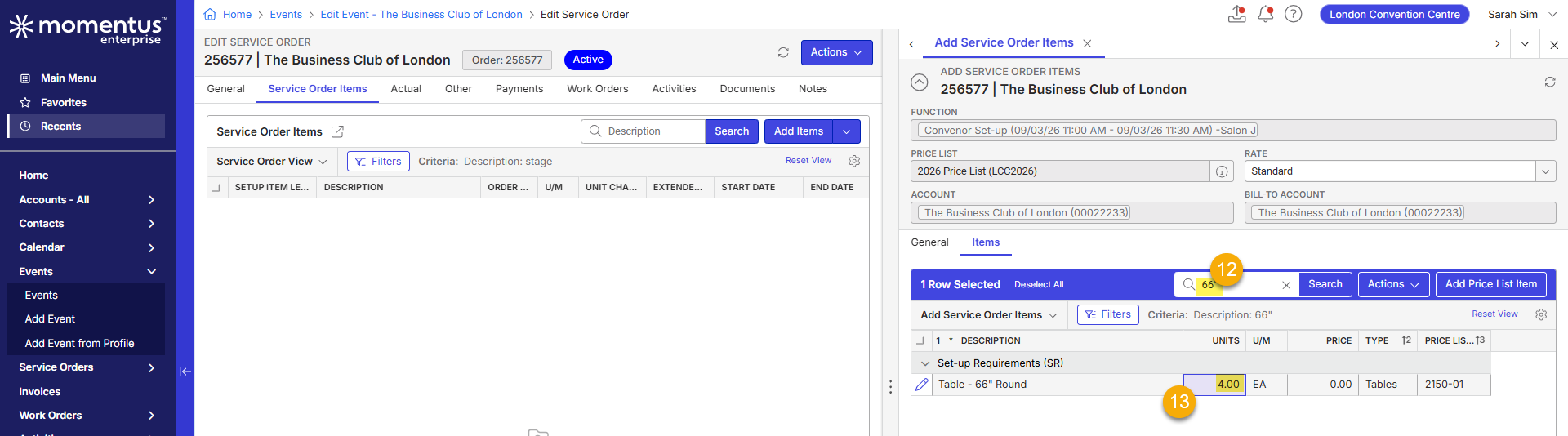Click the Home house icon in breadcrumb
The image size is (1568, 436).
click(x=210, y=14)
